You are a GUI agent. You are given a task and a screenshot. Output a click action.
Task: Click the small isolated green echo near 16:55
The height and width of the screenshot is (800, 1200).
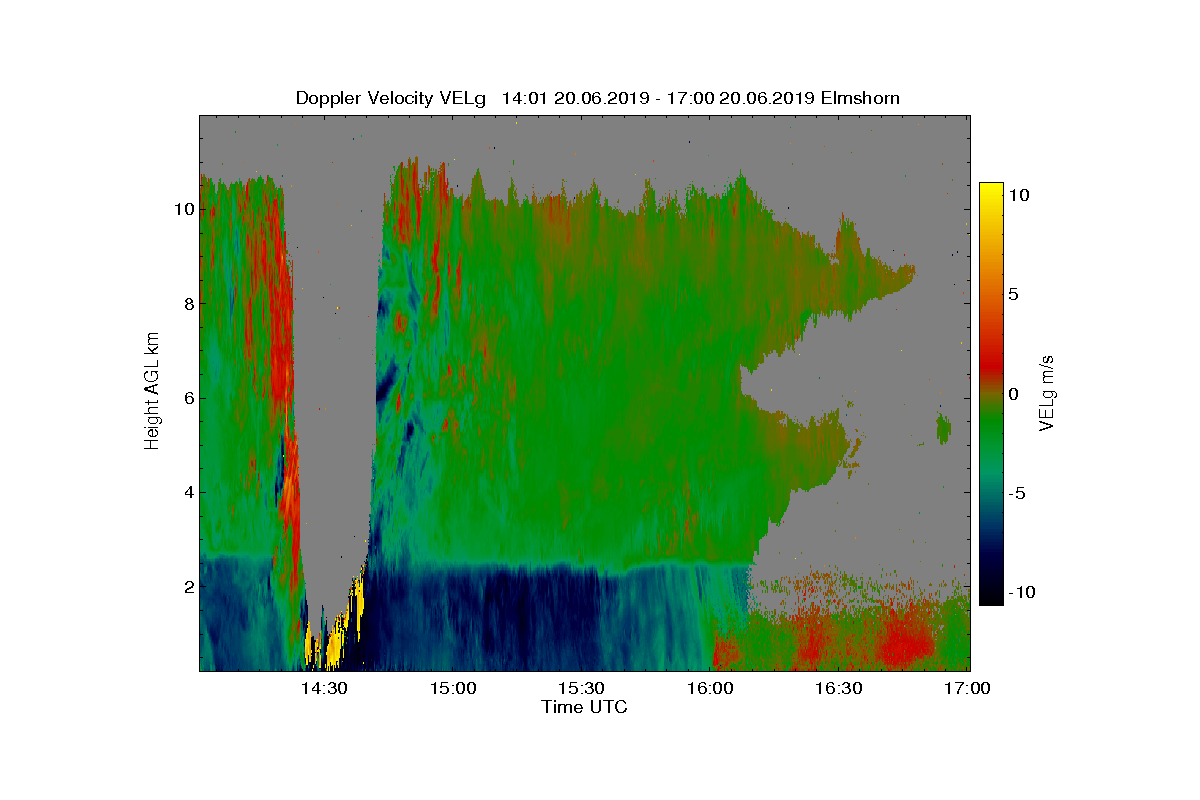coord(943,429)
